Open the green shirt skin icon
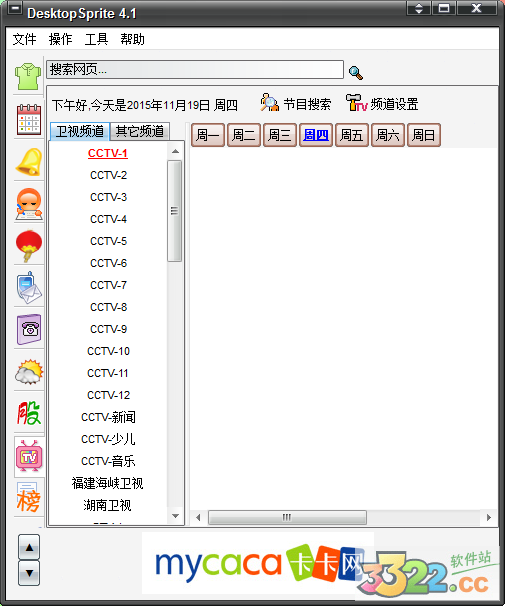The height and width of the screenshot is (606, 505). coord(28,76)
